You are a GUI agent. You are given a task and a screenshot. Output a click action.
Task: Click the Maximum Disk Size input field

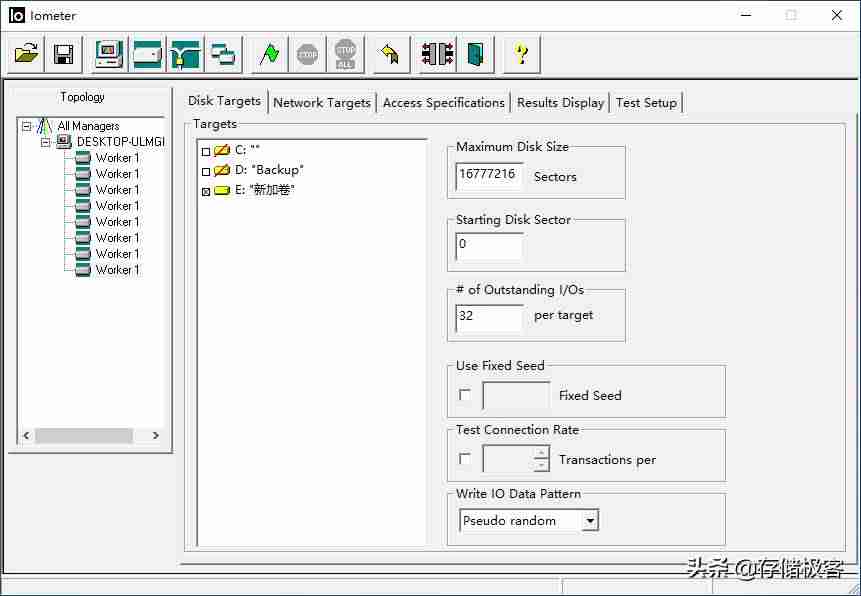(x=489, y=176)
